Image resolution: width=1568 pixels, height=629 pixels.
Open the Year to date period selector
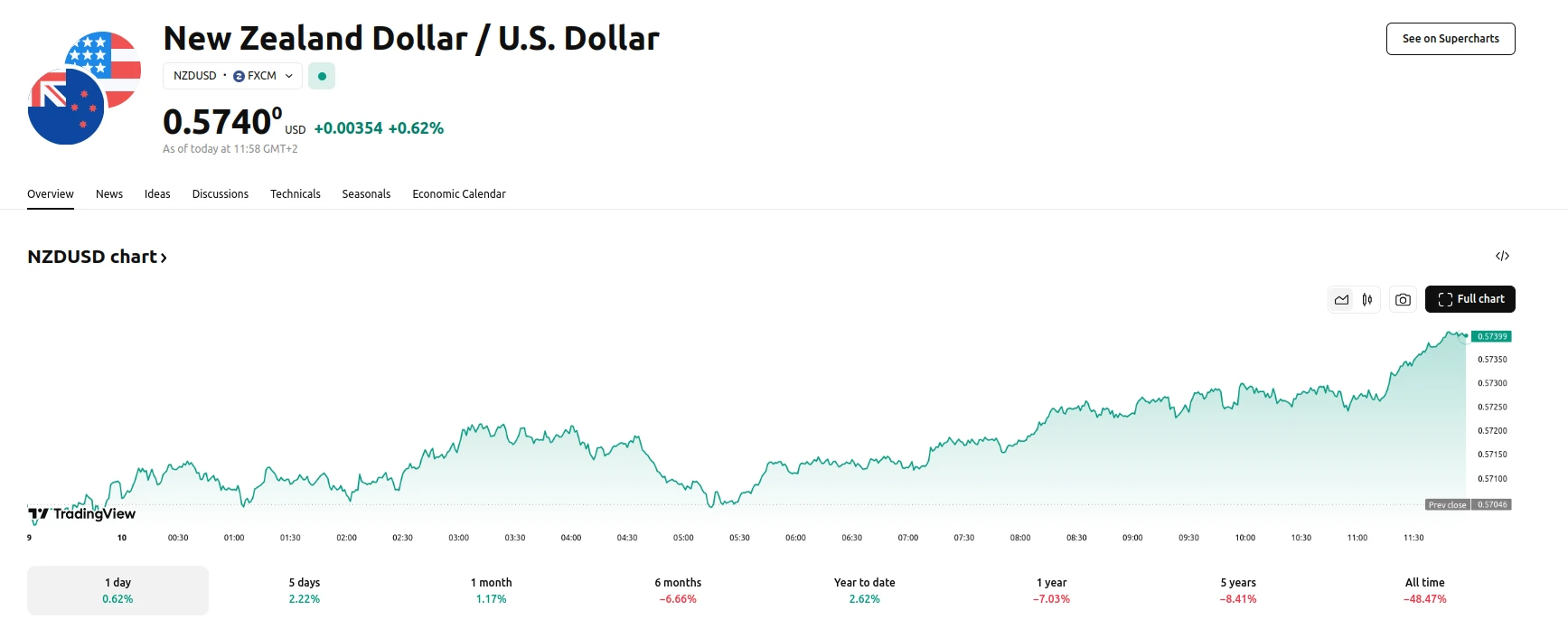(x=864, y=589)
